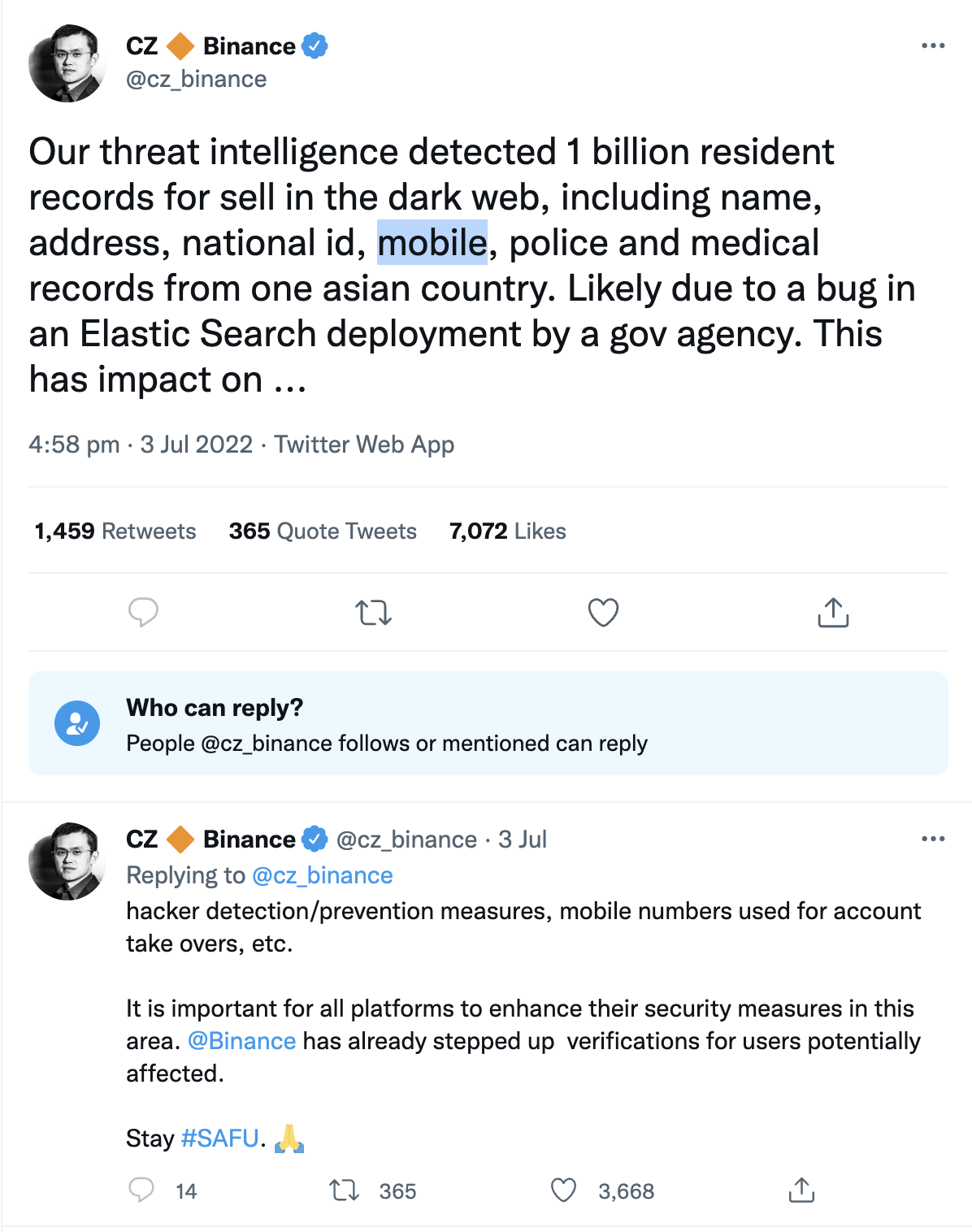Viewport: 972px width, 1232px height.
Task: View the 7,072 Likes list
Action: (508, 531)
